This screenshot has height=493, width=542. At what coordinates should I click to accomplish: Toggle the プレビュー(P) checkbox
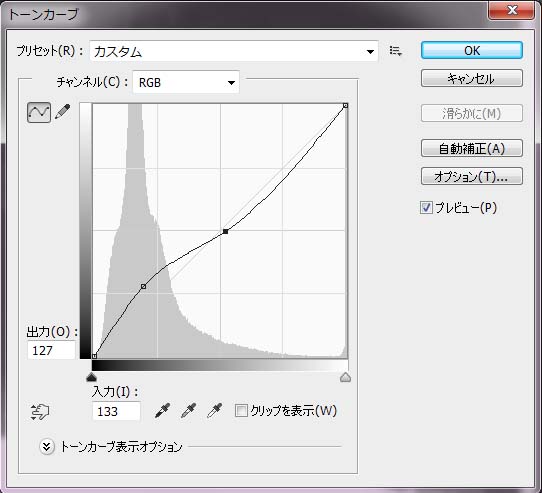tap(426, 207)
